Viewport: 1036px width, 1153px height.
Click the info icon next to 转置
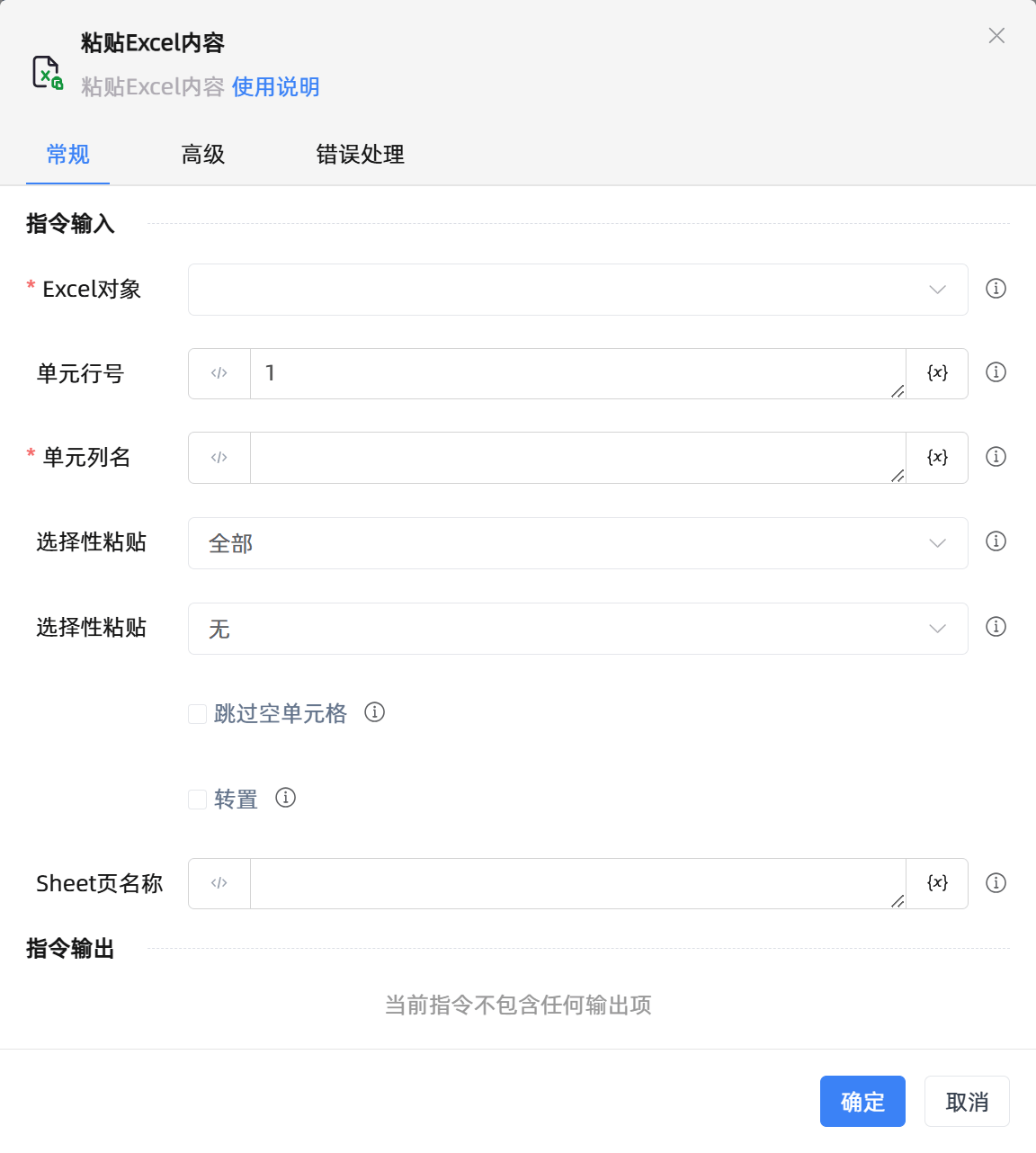(285, 798)
